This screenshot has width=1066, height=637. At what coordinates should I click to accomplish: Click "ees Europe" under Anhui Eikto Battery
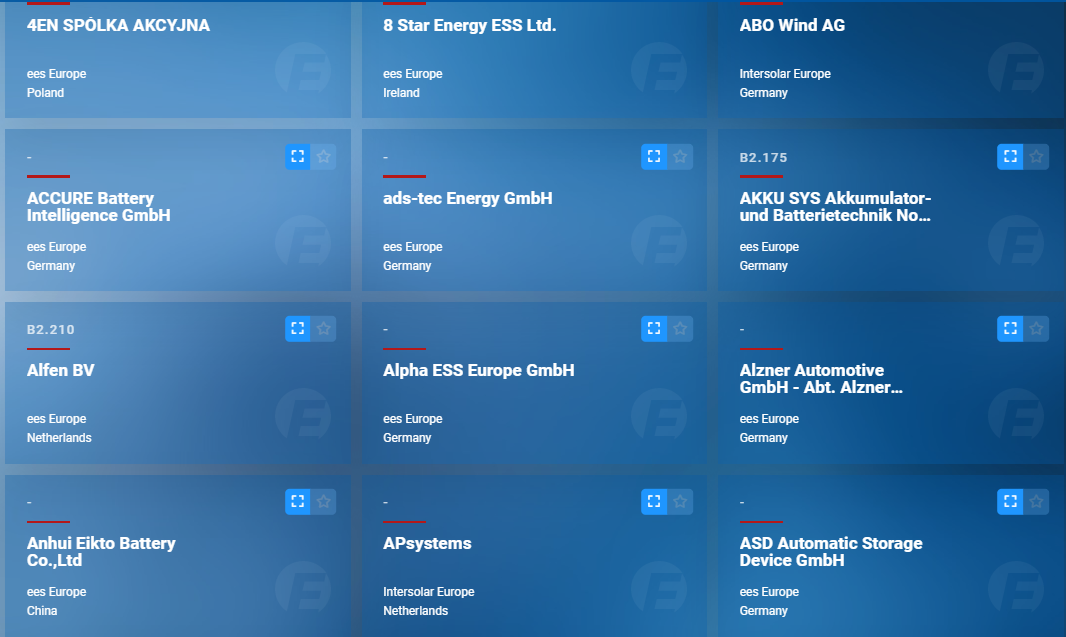pyautogui.click(x=56, y=591)
